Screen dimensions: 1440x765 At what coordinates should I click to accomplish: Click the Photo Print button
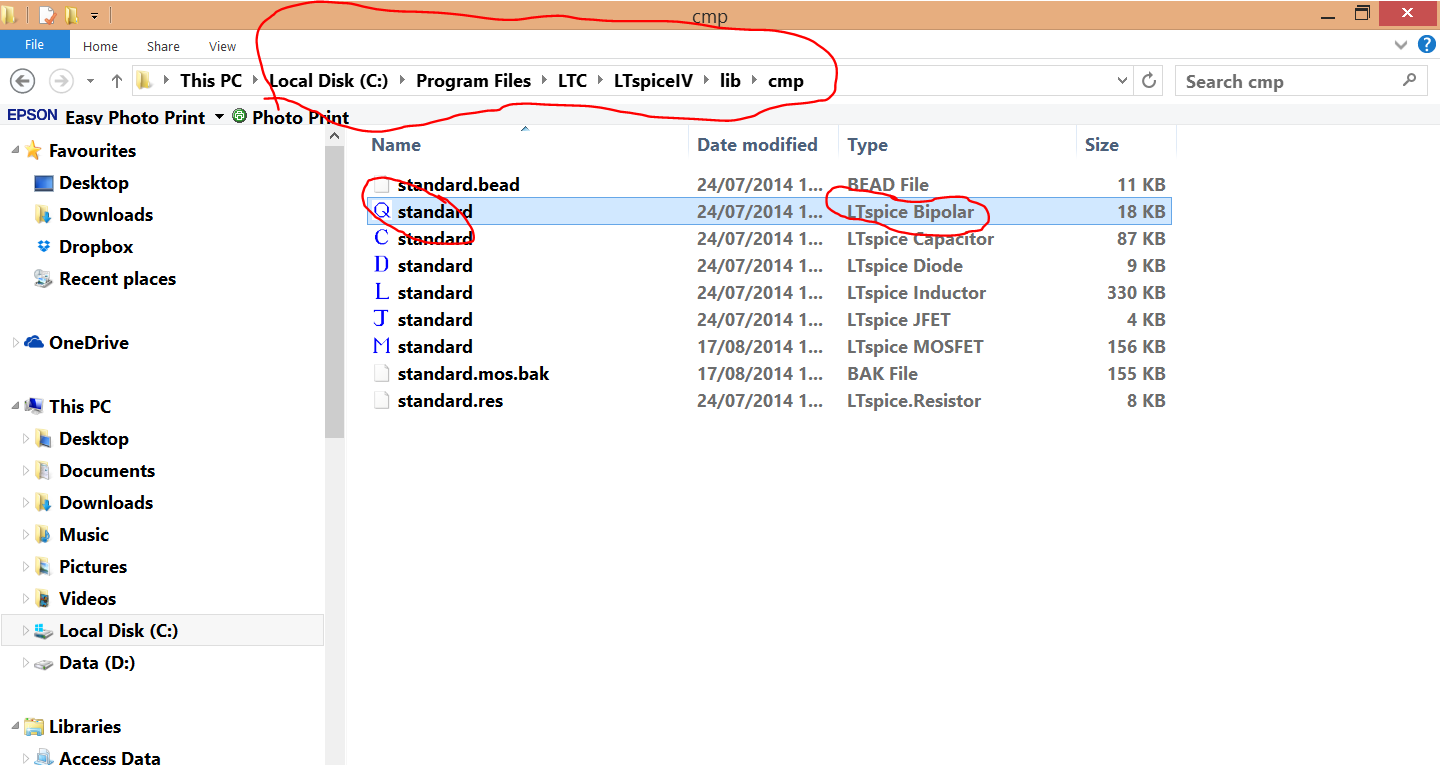click(x=290, y=117)
